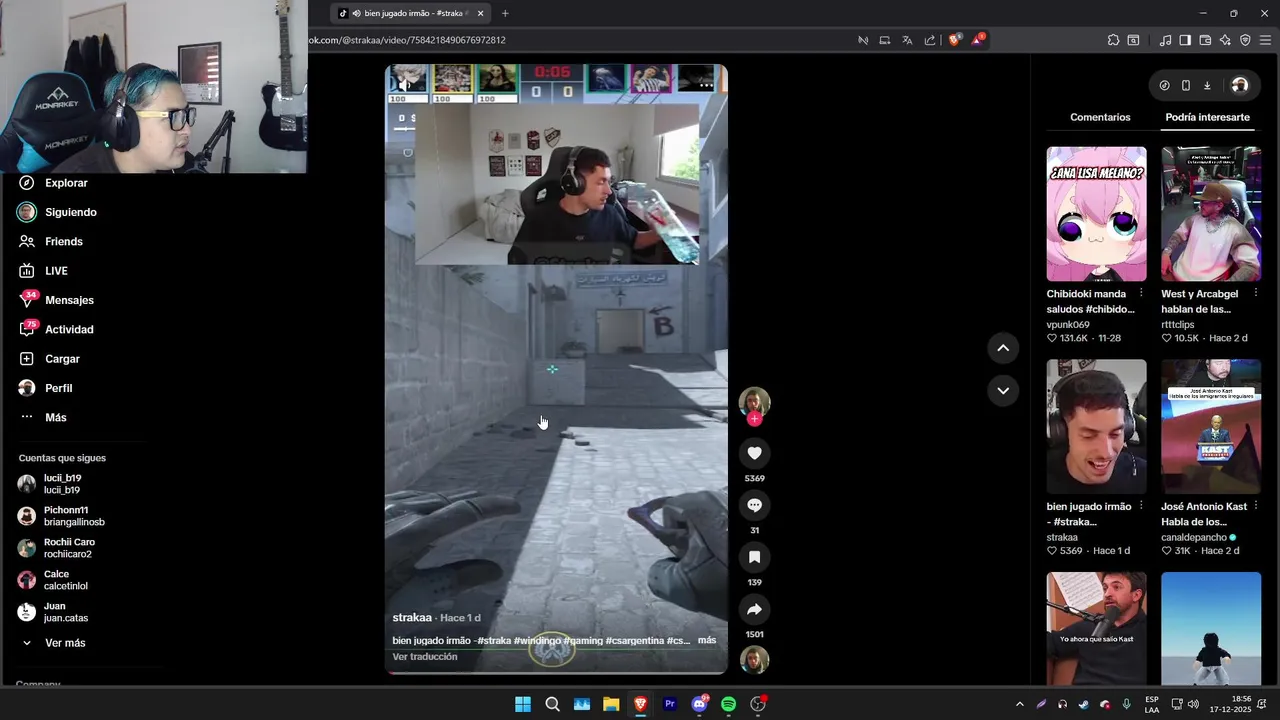Open Explorar in the sidebar
The height and width of the screenshot is (720, 1280).
[x=66, y=183]
